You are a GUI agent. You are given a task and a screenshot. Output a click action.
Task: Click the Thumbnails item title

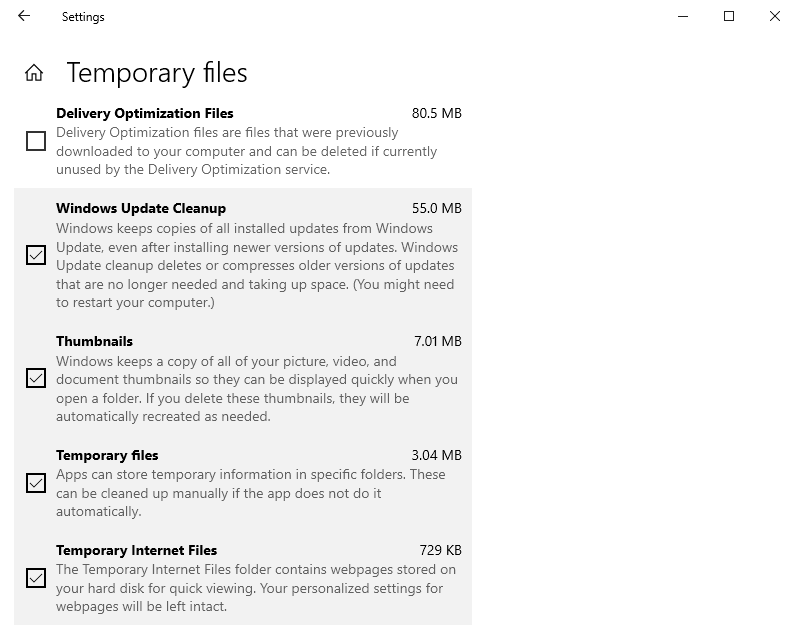click(x=94, y=341)
